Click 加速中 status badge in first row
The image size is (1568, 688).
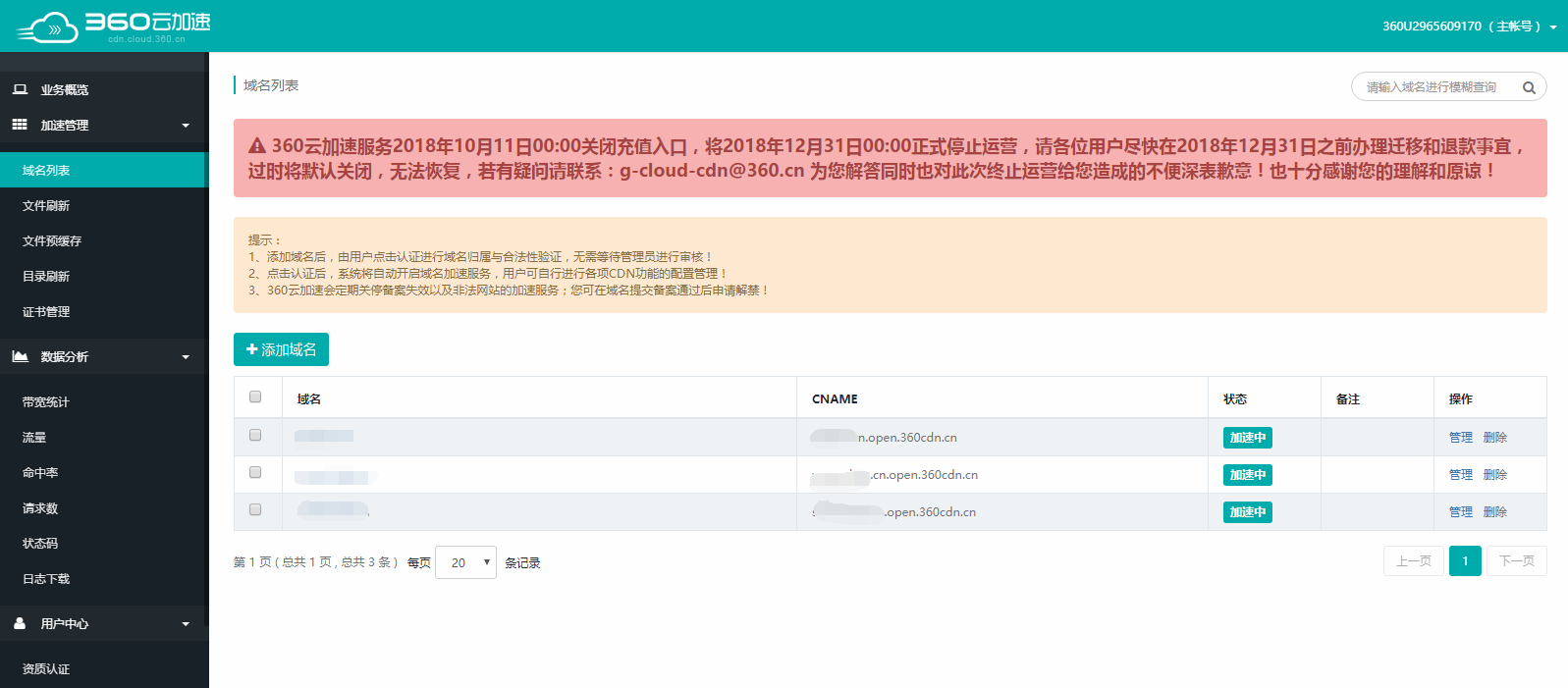coord(1248,438)
